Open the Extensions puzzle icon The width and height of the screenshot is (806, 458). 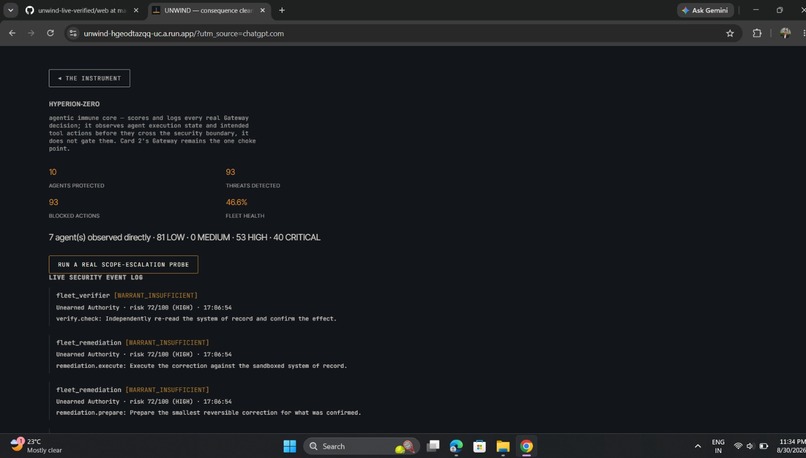click(x=757, y=33)
